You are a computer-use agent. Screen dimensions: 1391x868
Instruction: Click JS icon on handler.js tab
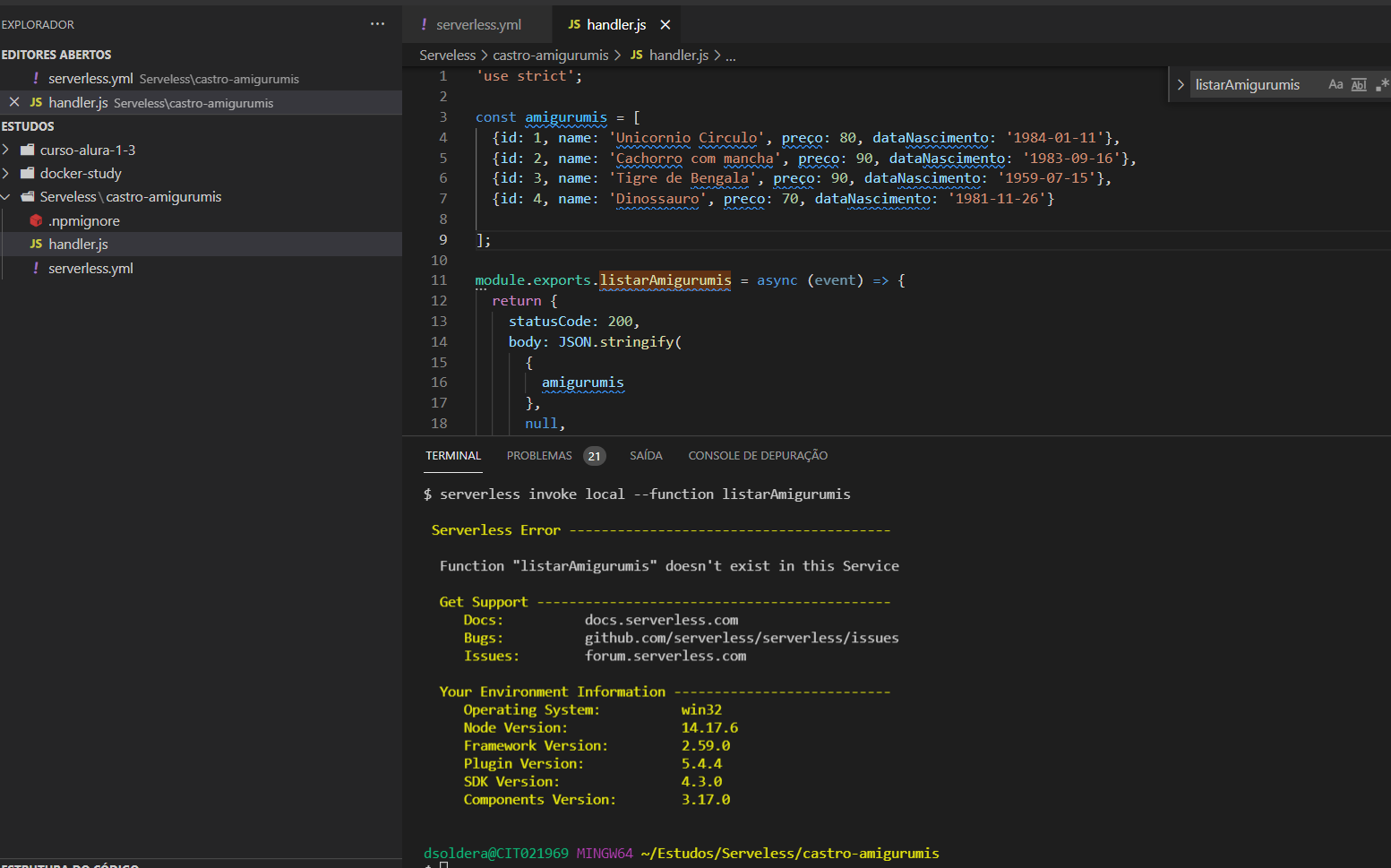[574, 25]
